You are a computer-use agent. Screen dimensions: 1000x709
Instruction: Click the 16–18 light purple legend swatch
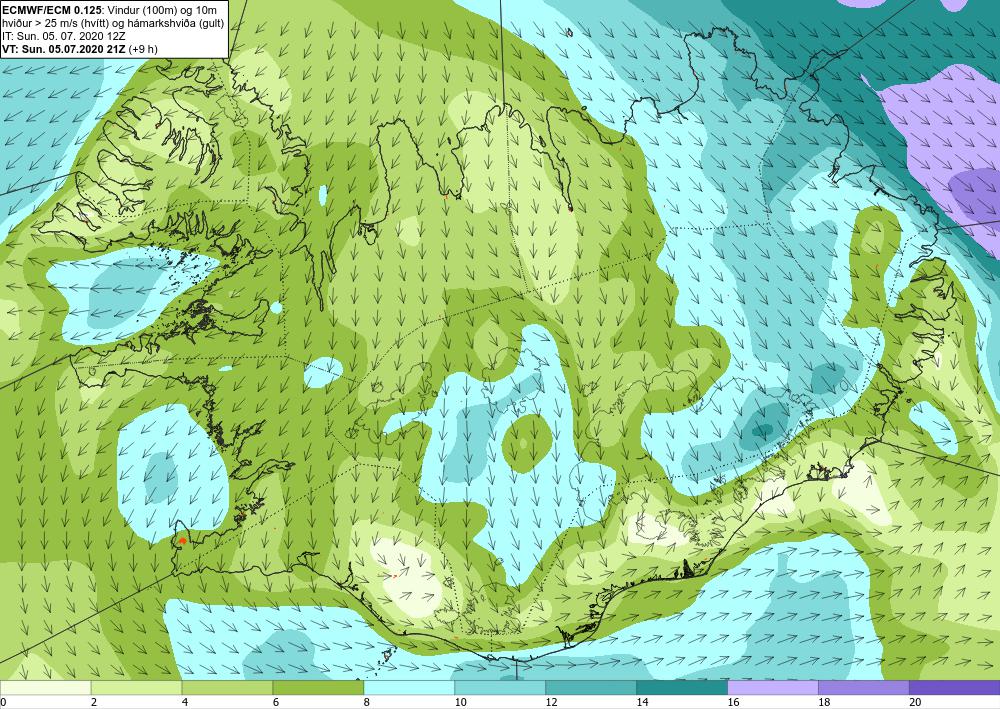[773, 688]
